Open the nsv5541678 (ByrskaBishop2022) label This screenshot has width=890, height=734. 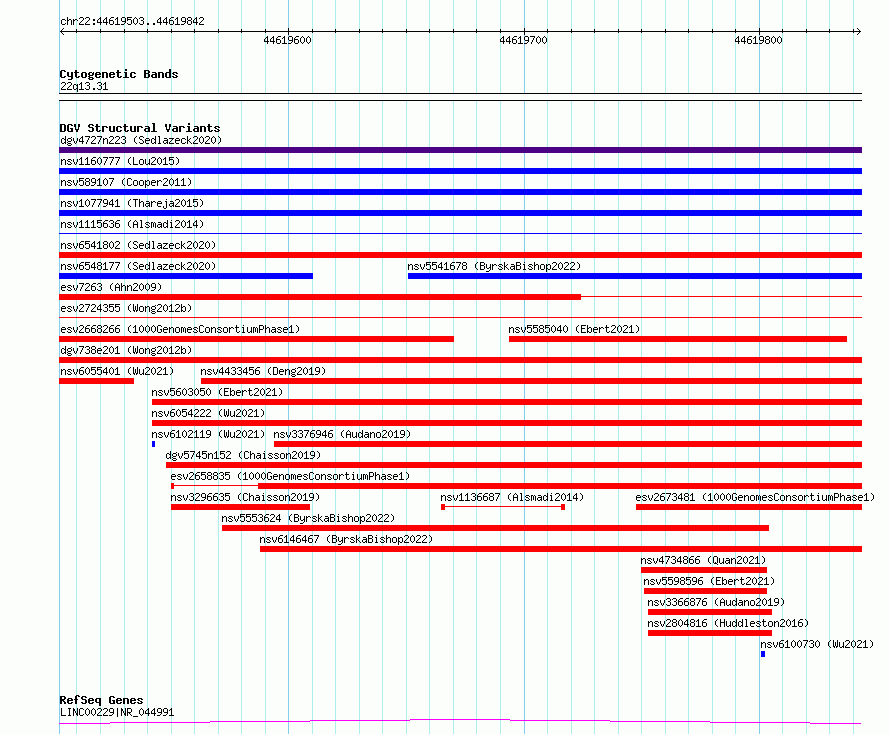point(494,266)
